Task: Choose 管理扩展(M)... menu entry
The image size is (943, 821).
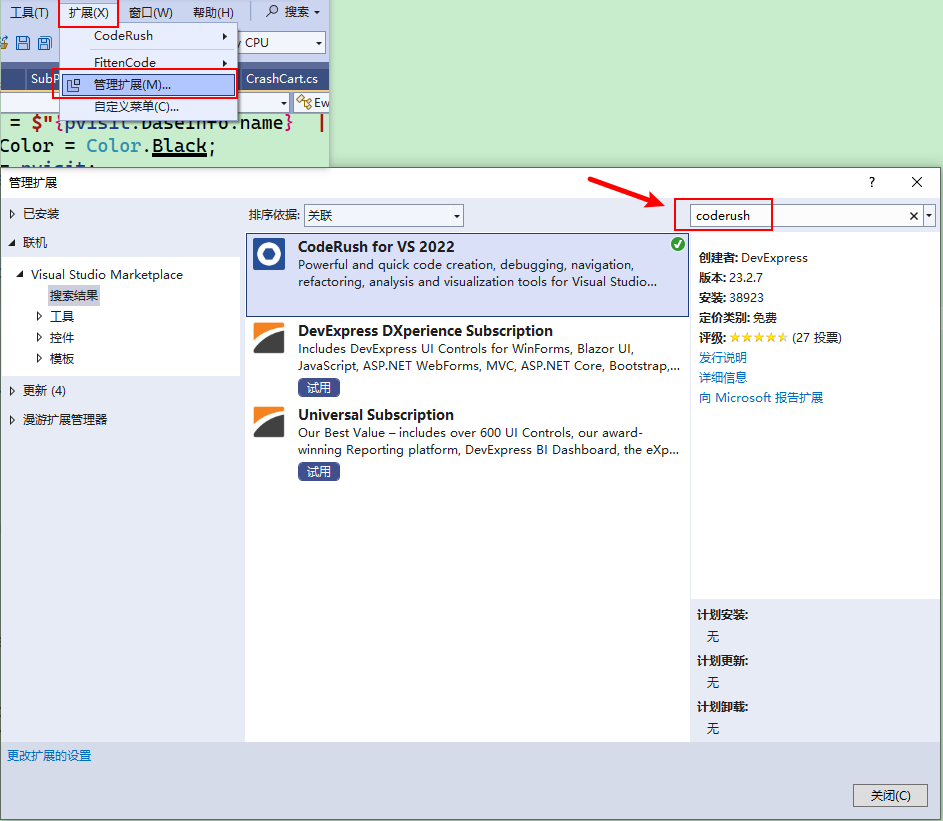Action: point(148,85)
